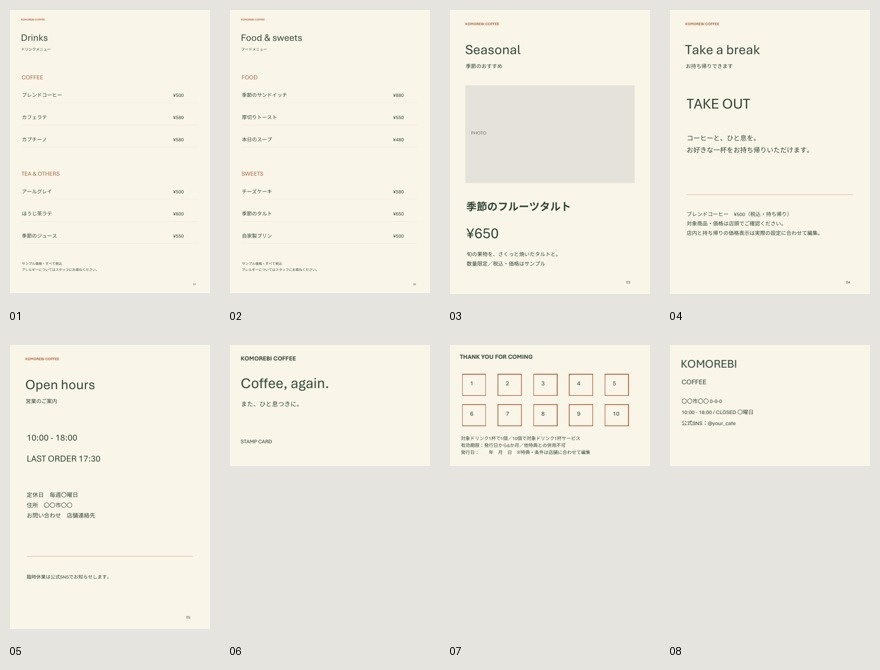880x670 pixels.
Task: Click the "季節のジュース" menu item
Action: (x=39, y=236)
